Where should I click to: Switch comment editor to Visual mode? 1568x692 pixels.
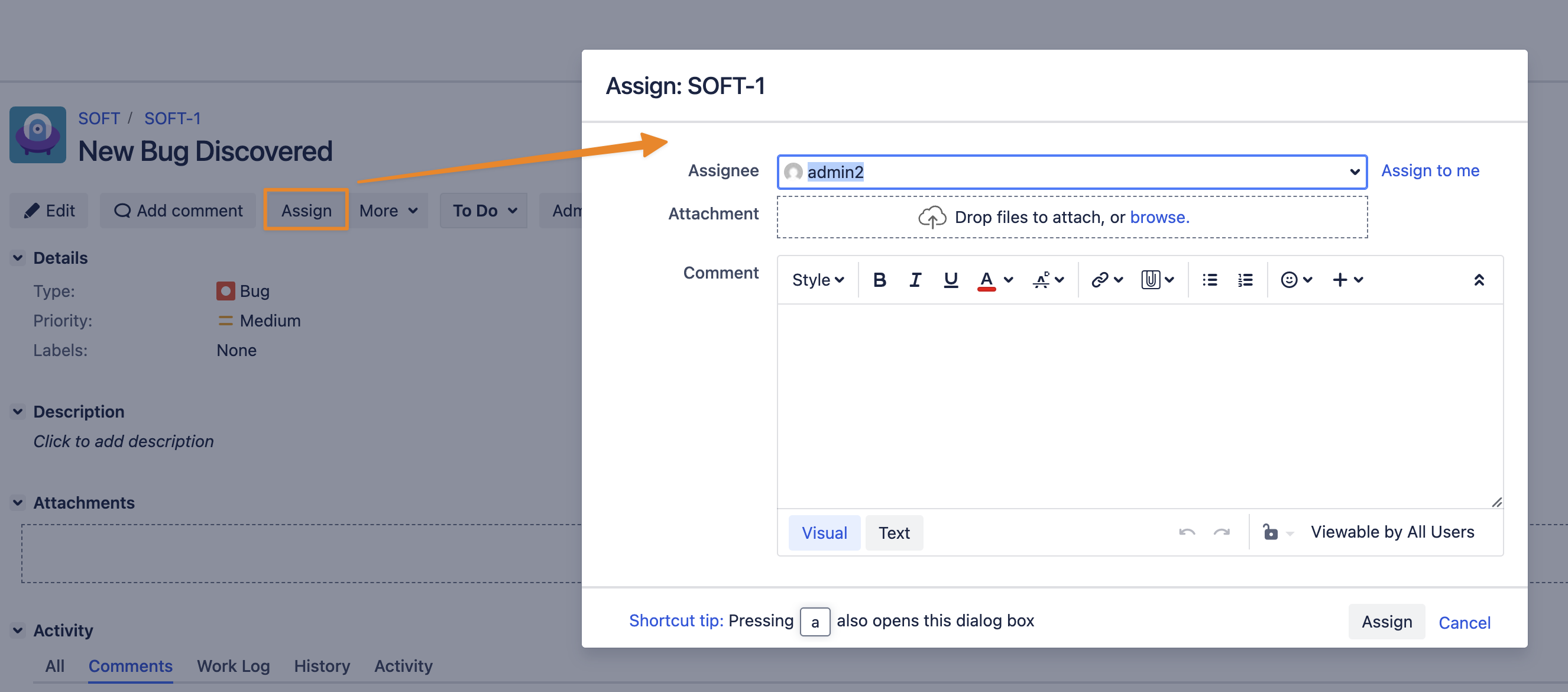[x=824, y=532]
